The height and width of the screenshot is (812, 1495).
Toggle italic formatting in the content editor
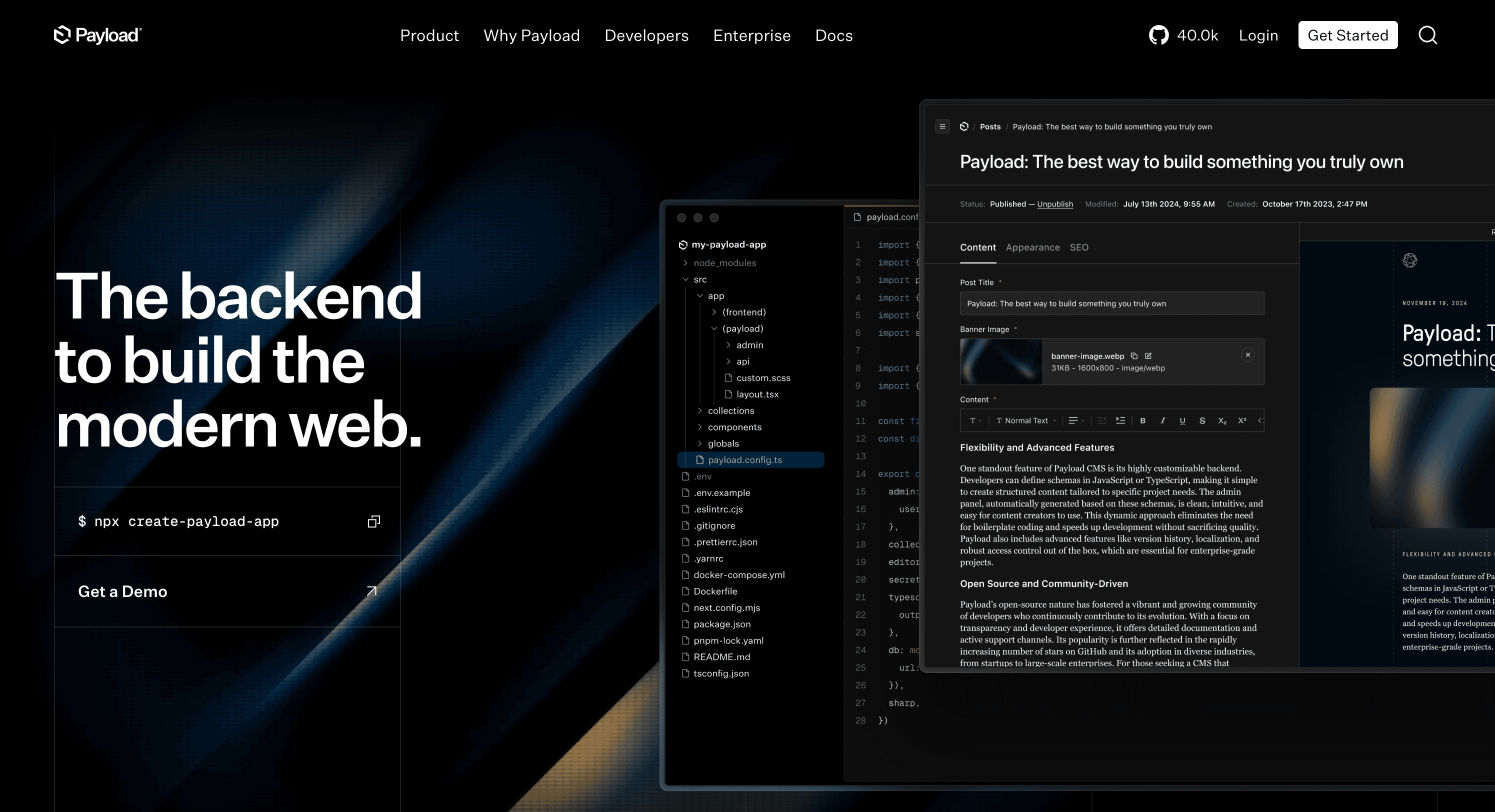(1162, 420)
